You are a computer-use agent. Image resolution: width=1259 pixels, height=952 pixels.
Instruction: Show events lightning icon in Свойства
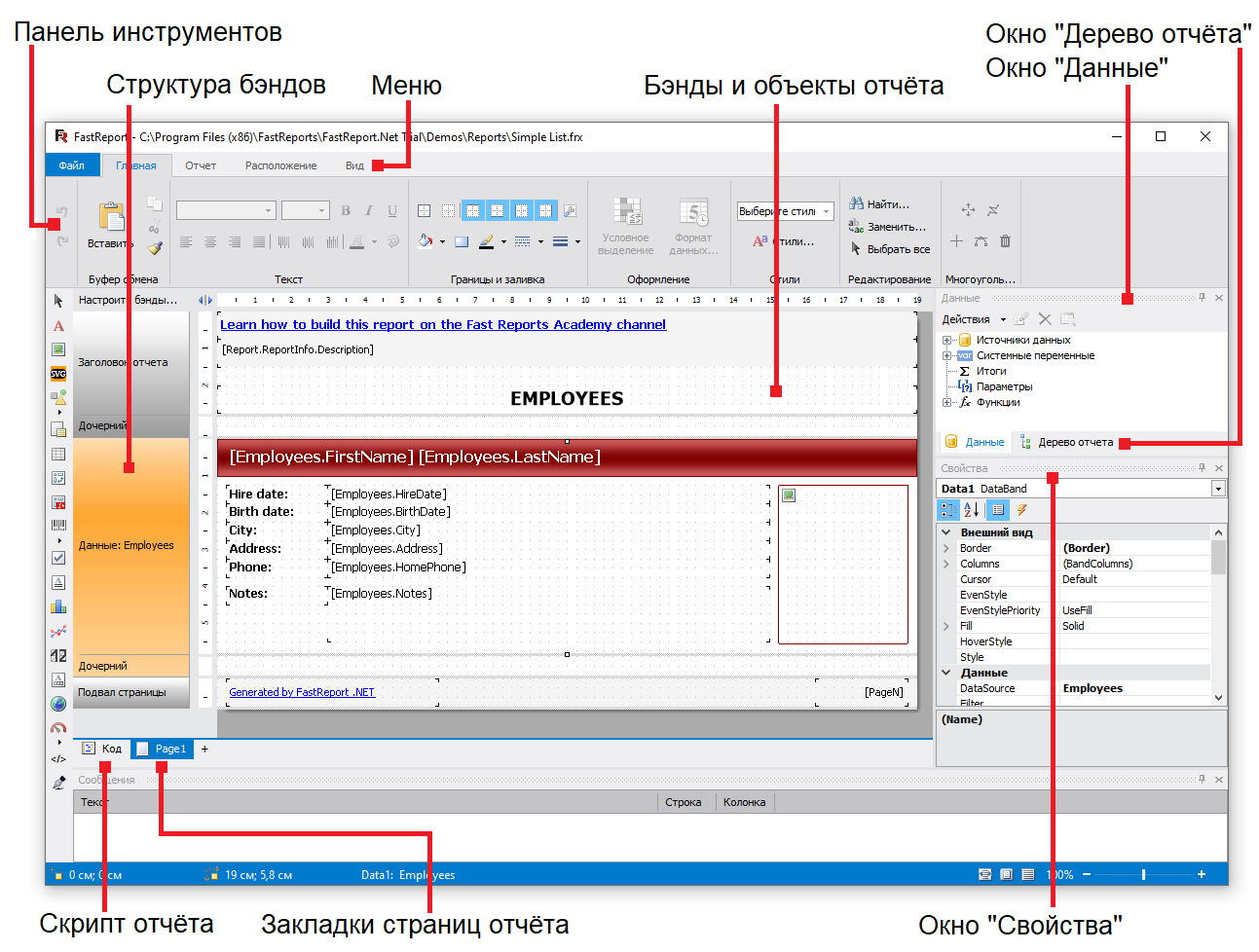coord(1021,509)
